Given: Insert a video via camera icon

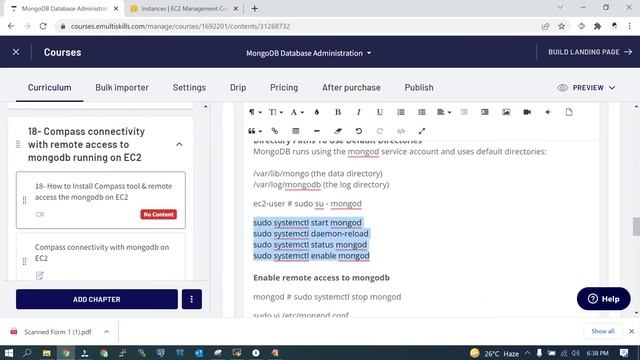Looking at the screenshot, I should [x=527, y=112].
